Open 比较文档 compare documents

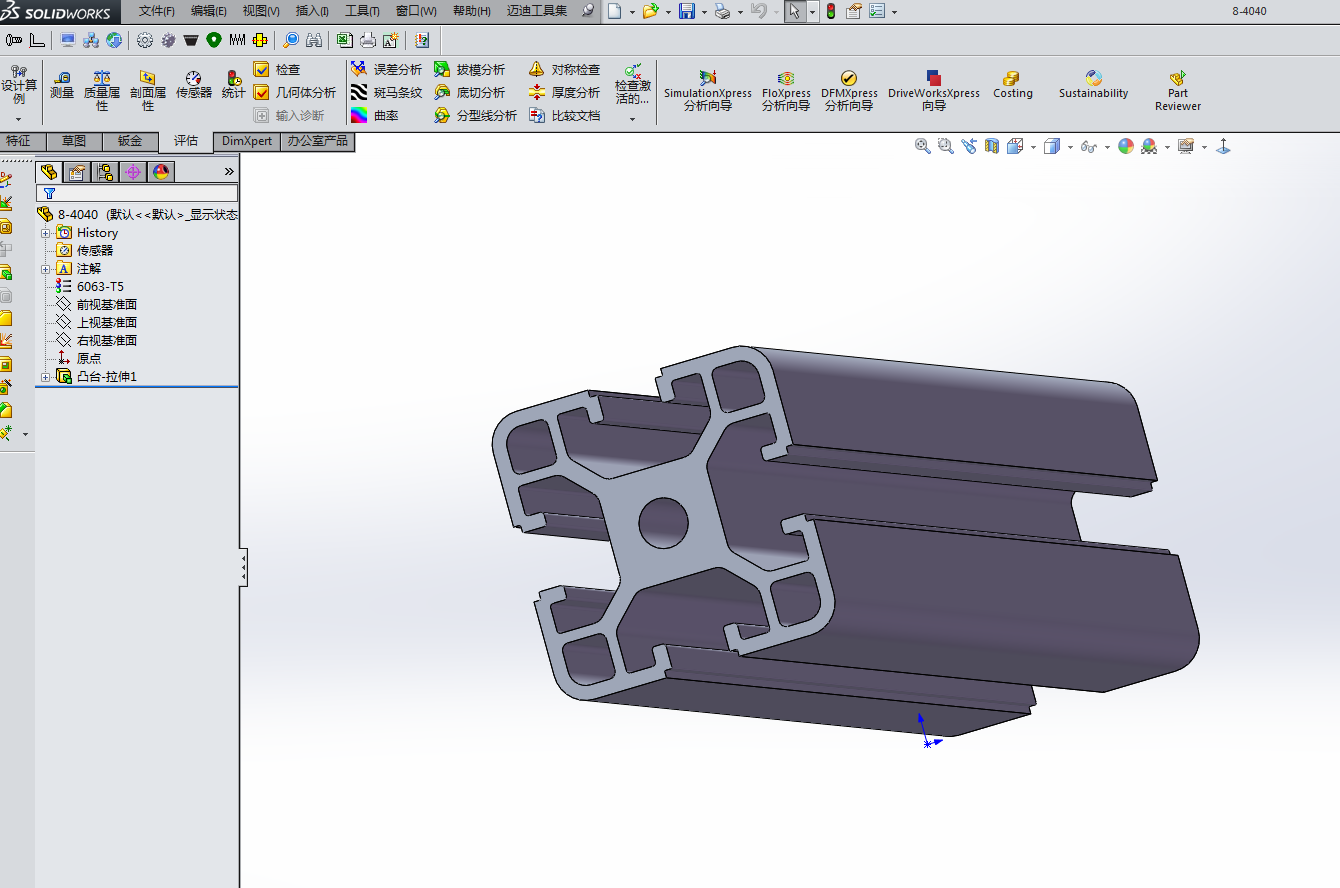click(x=564, y=115)
